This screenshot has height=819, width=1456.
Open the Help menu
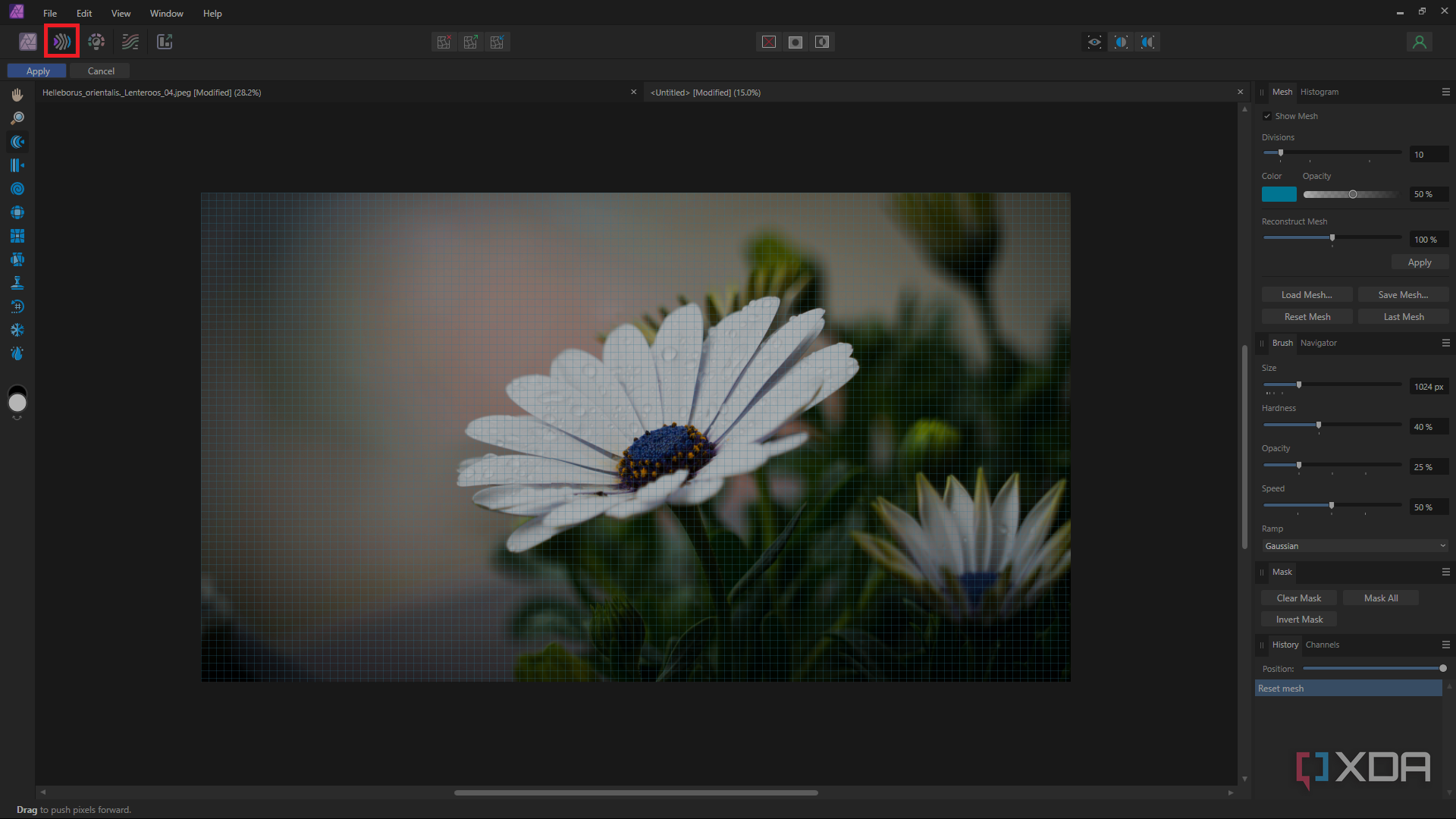[212, 14]
